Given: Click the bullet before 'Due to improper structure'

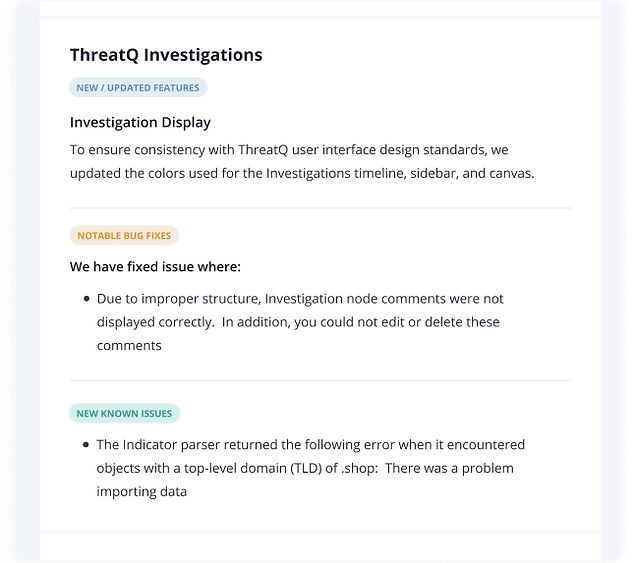Looking at the screenshot, I should [86, 299].
